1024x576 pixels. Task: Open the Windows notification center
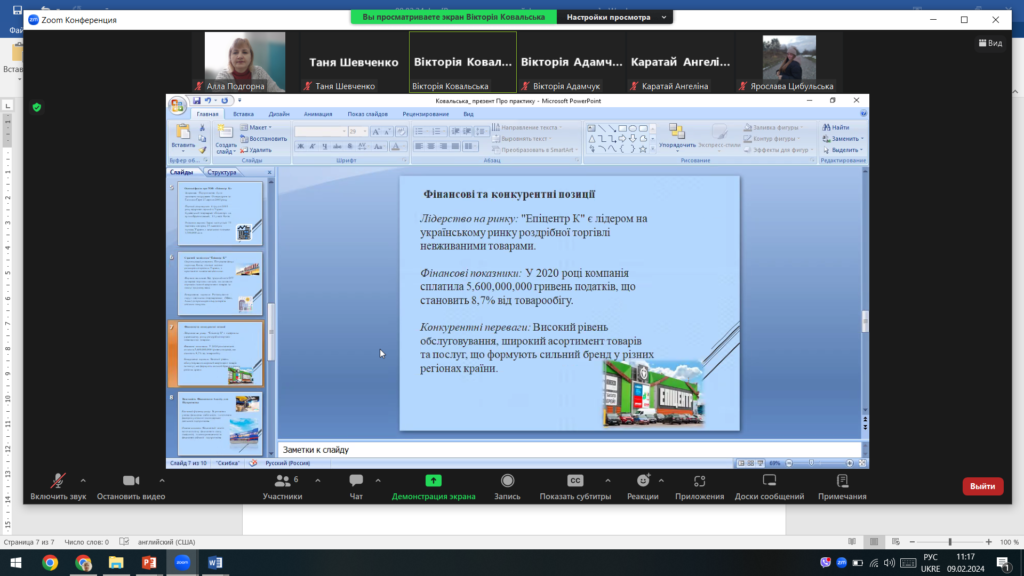(x=1004, y=563)
